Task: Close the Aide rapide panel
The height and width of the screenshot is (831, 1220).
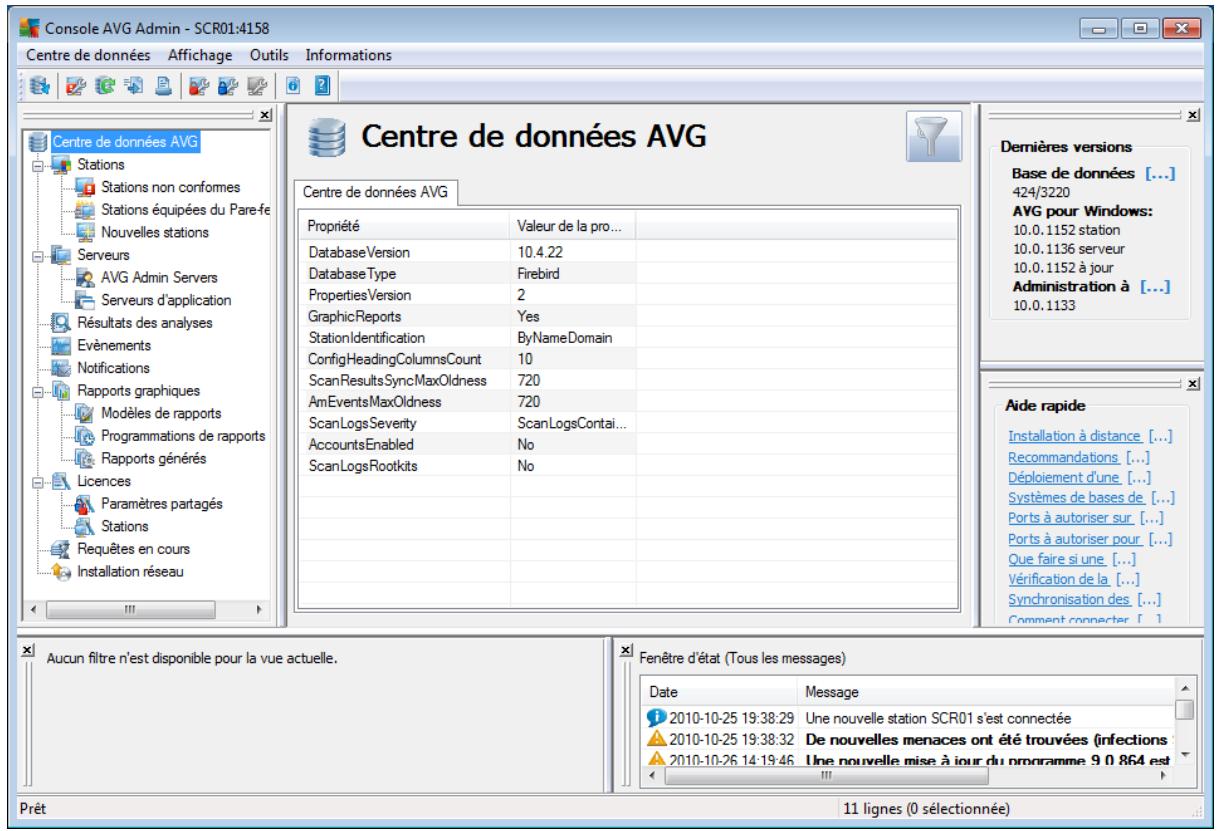Action: [x=1195, y=384]
